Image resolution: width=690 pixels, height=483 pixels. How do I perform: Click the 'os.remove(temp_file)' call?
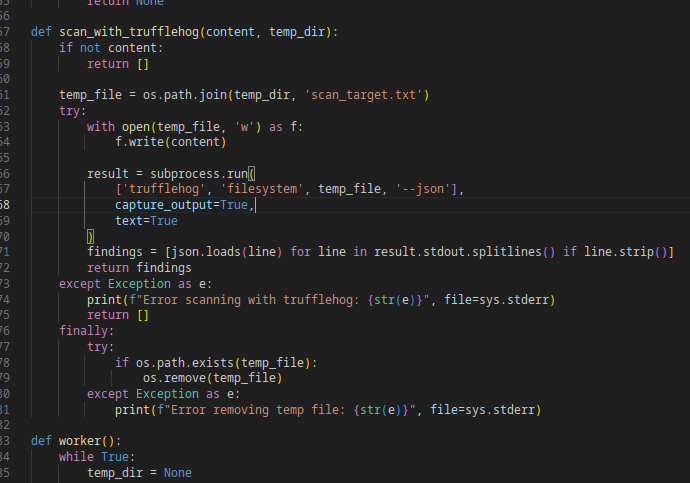click(x=213, y=378)
